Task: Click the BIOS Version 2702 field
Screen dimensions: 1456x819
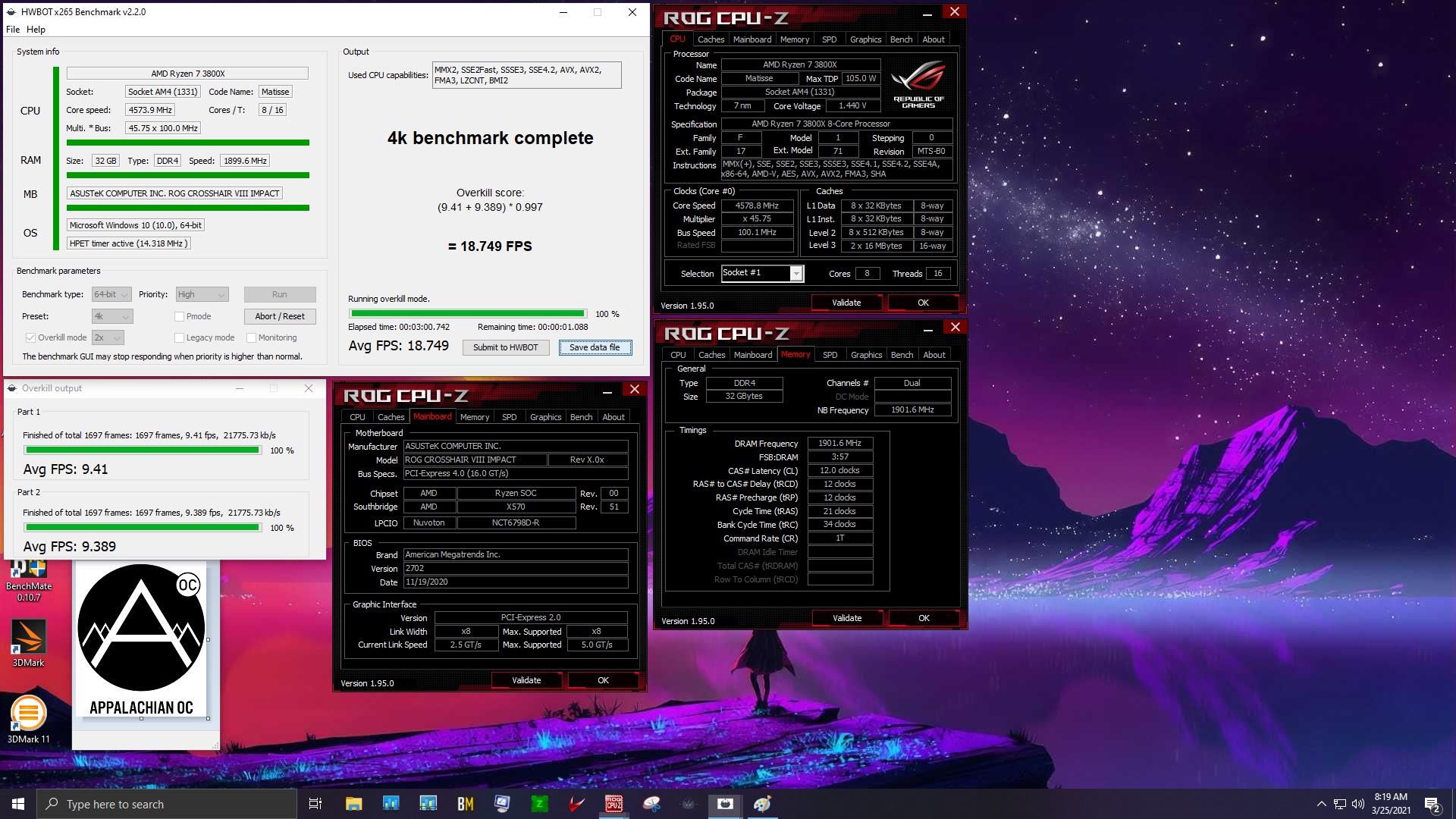Action: [516, 568]
